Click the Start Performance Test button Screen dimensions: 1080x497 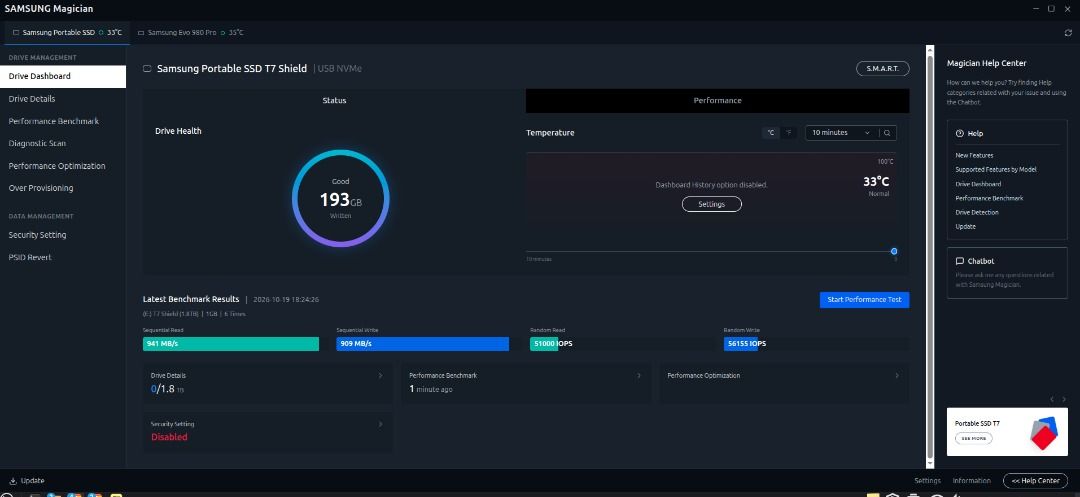coord(864,300)
